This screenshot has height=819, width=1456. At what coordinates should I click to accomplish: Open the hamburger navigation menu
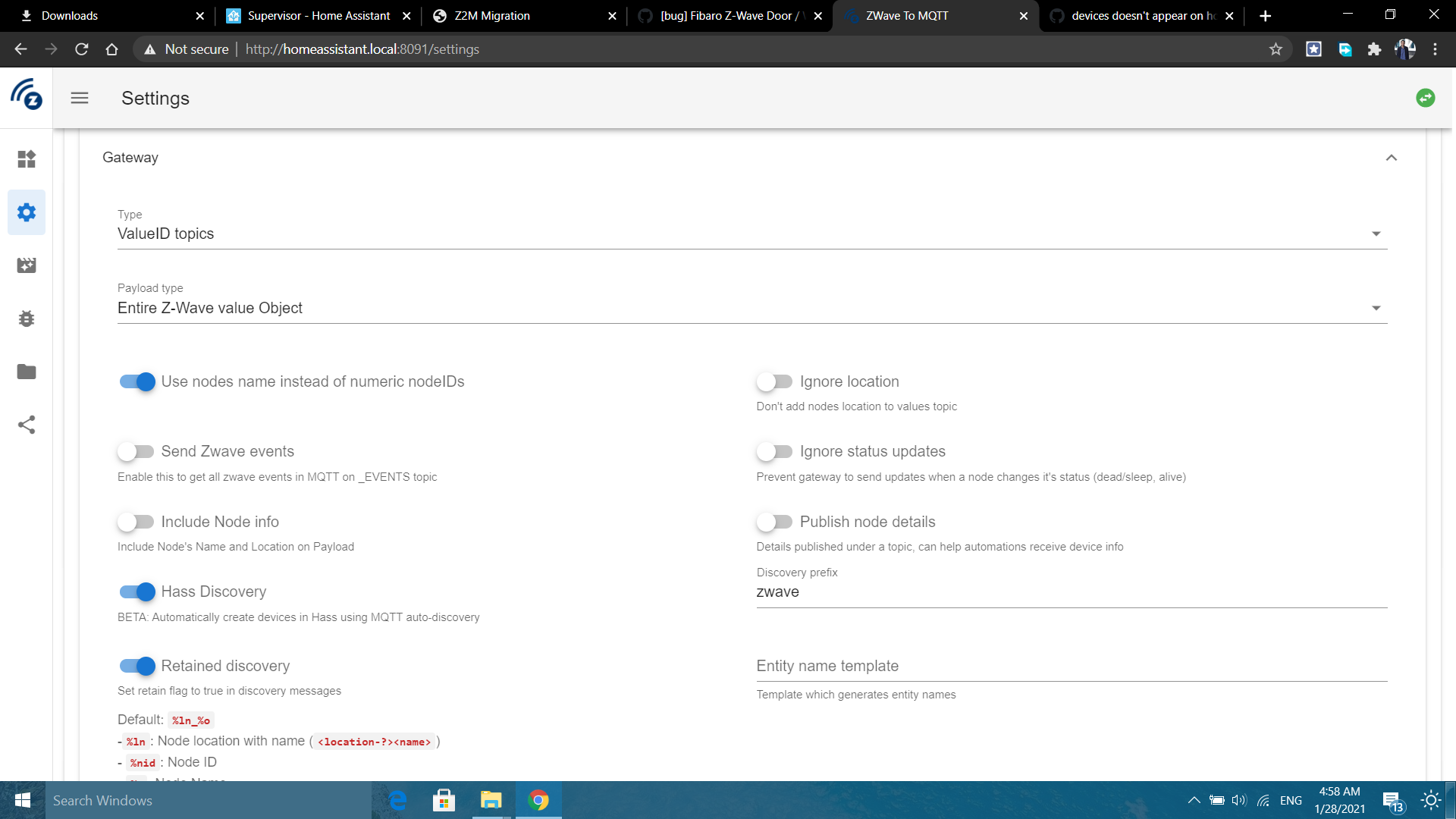tap(79, 98)
